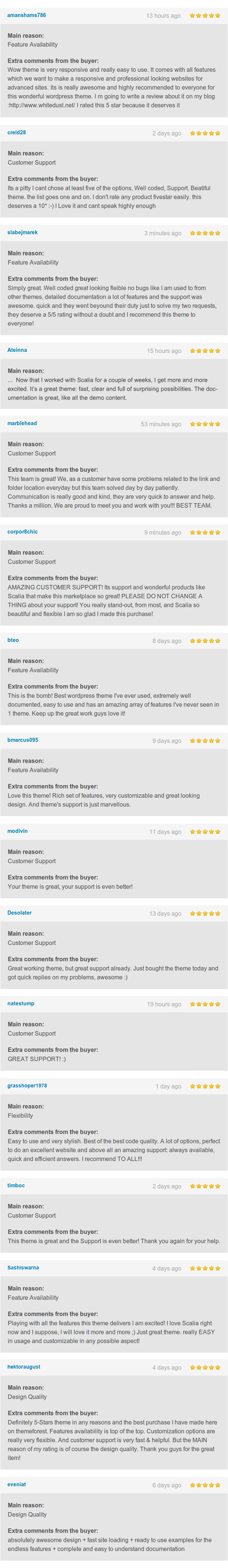228x1568 pixels.
Task: Click the stars on hektoraugust's review
Action: click(x=205, y=1368)
